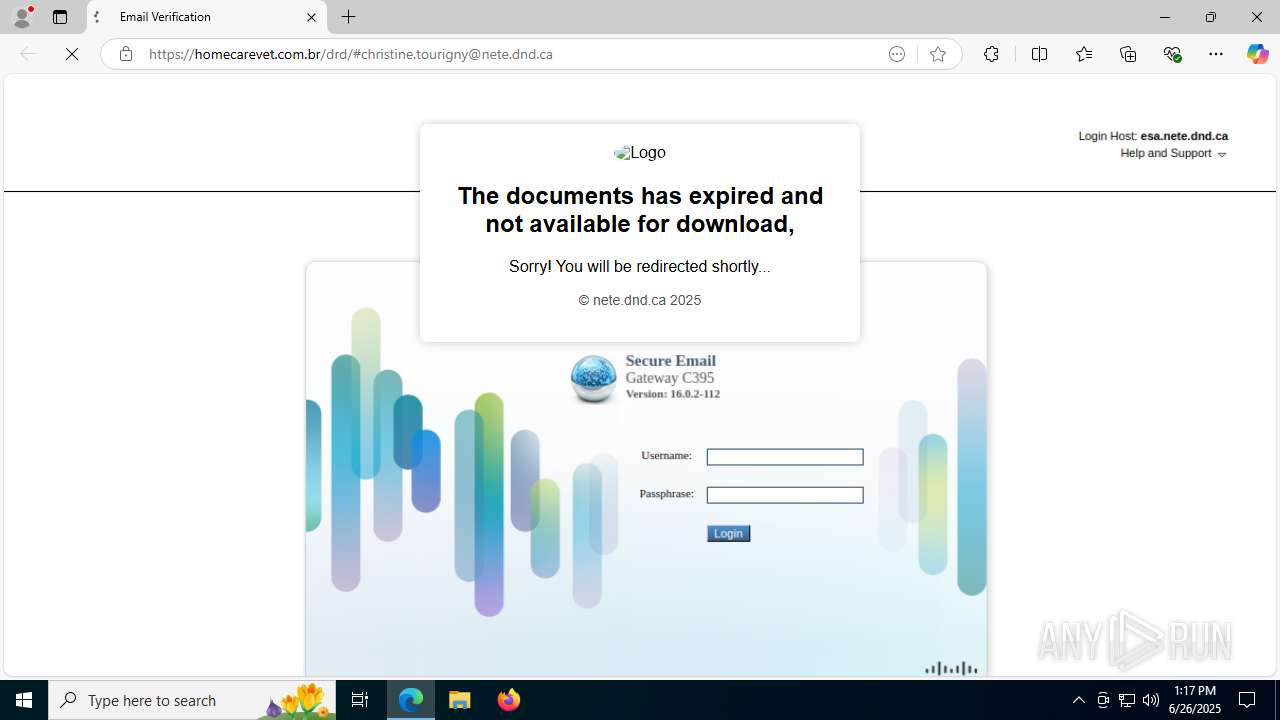The width and height of the screenshot is (1280, 720).
Task: Restore down the browser window
Action: click(x=1211, y=17)
